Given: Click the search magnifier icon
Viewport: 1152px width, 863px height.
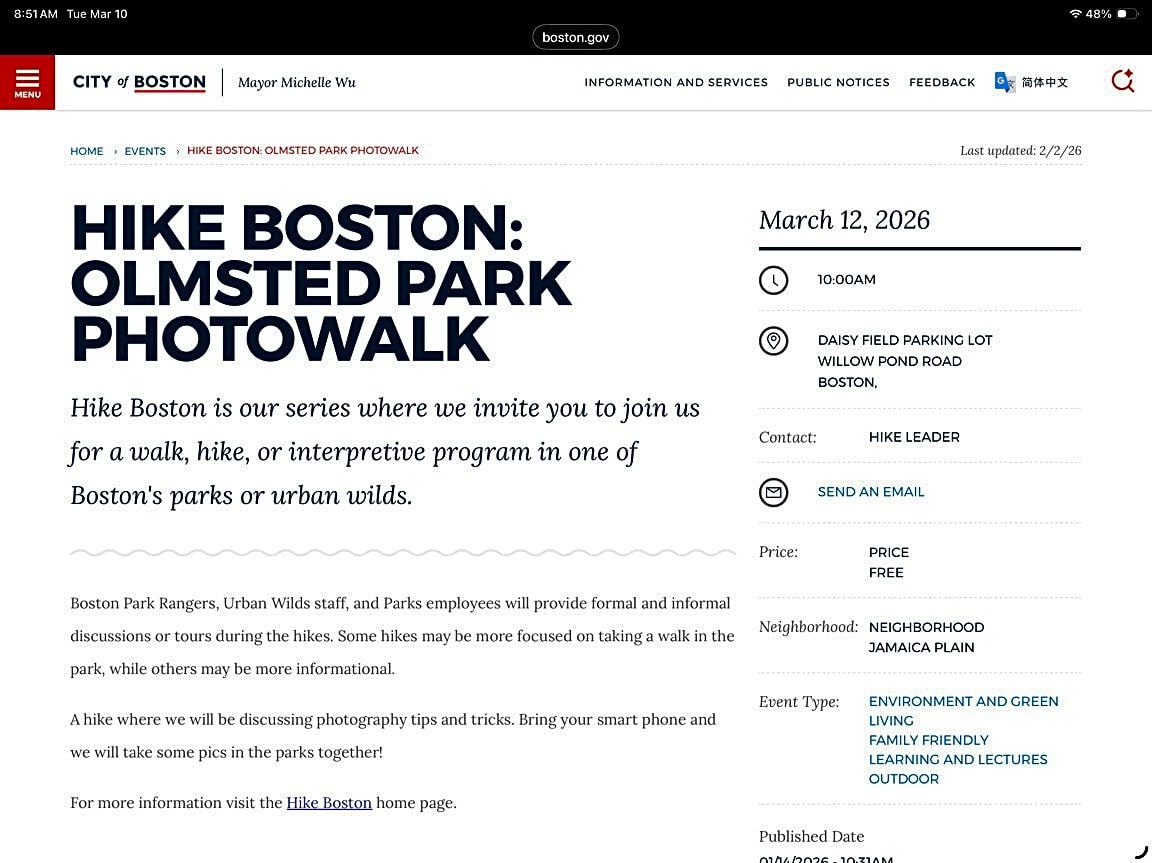Looking at the screenshot, I should [1122, 81].
